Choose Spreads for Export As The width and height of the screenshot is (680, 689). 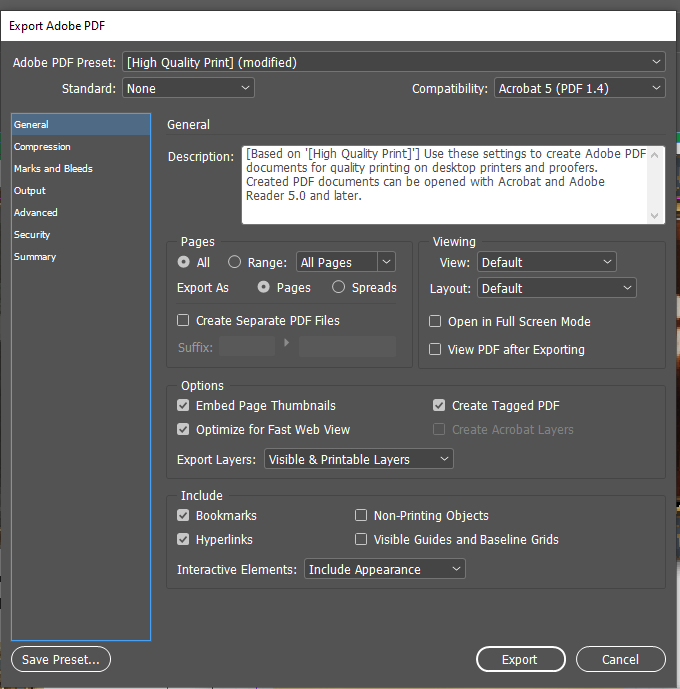point(339,288)
